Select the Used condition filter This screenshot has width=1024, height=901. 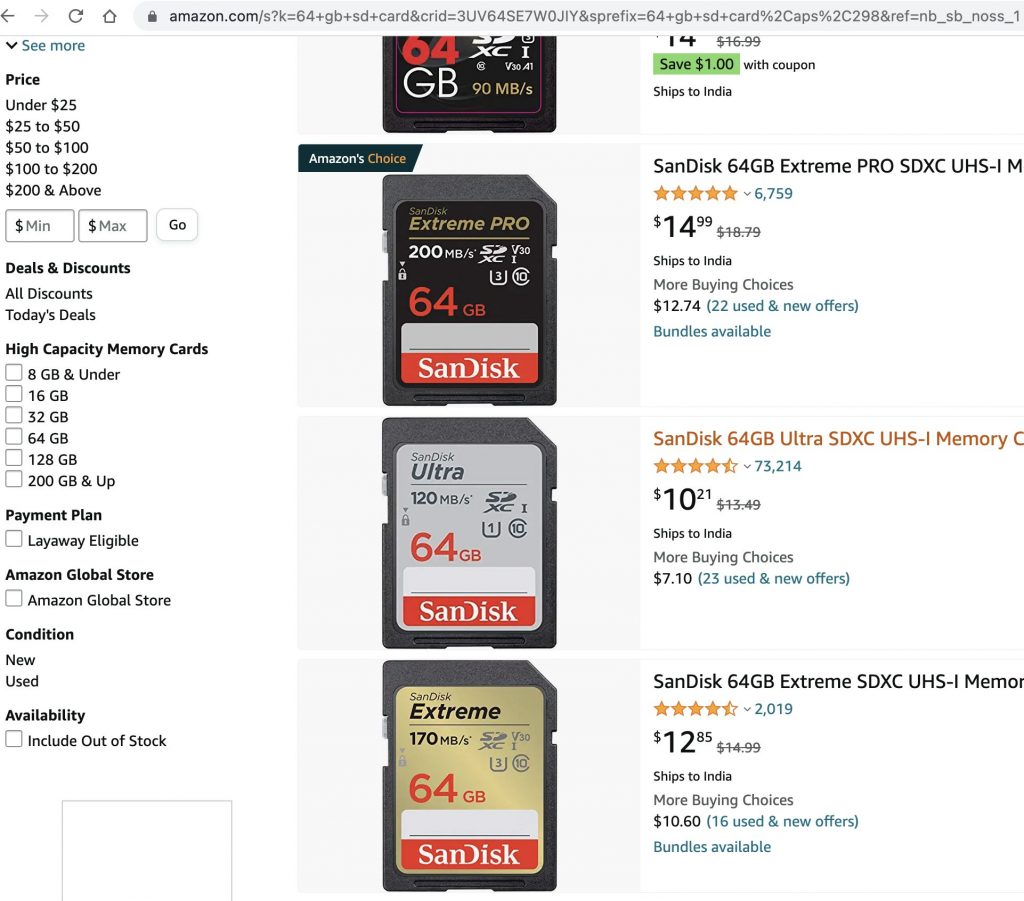[x=22, y=681]
